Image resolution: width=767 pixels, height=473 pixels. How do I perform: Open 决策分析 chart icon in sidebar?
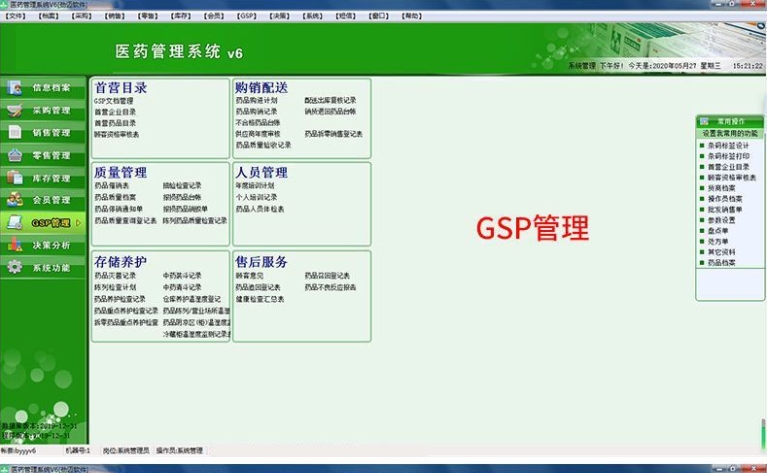point(15,245)
